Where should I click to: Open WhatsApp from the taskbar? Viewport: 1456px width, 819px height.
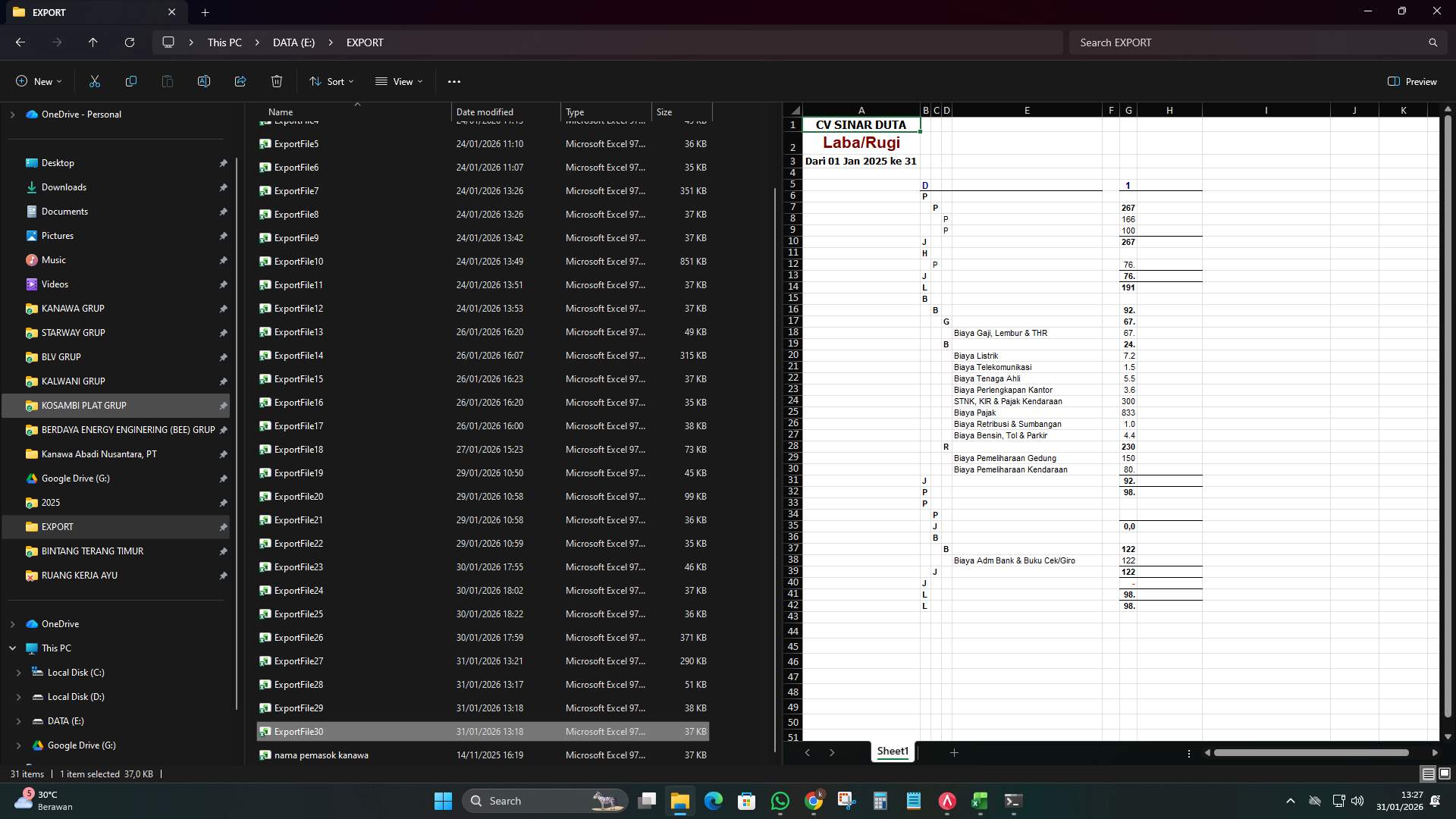coord(780,800)
